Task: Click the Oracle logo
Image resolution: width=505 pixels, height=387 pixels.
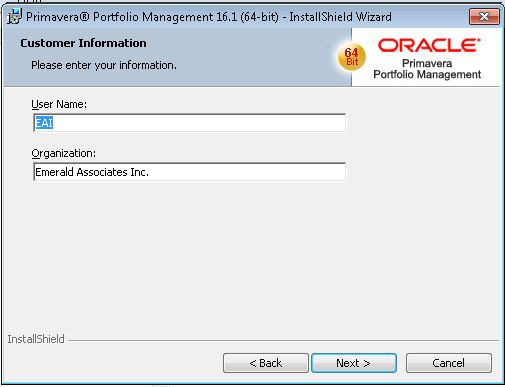Action: point(429,45)
